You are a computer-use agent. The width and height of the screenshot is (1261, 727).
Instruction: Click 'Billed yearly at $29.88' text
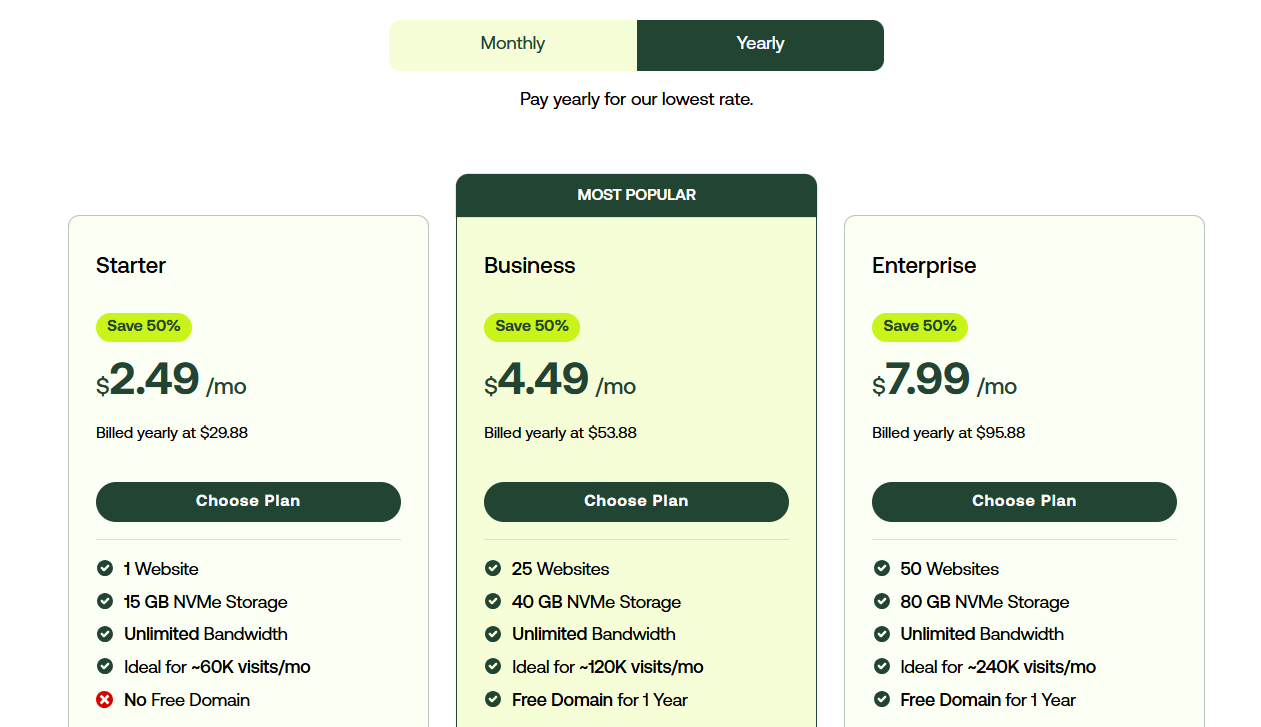(172, 433)
